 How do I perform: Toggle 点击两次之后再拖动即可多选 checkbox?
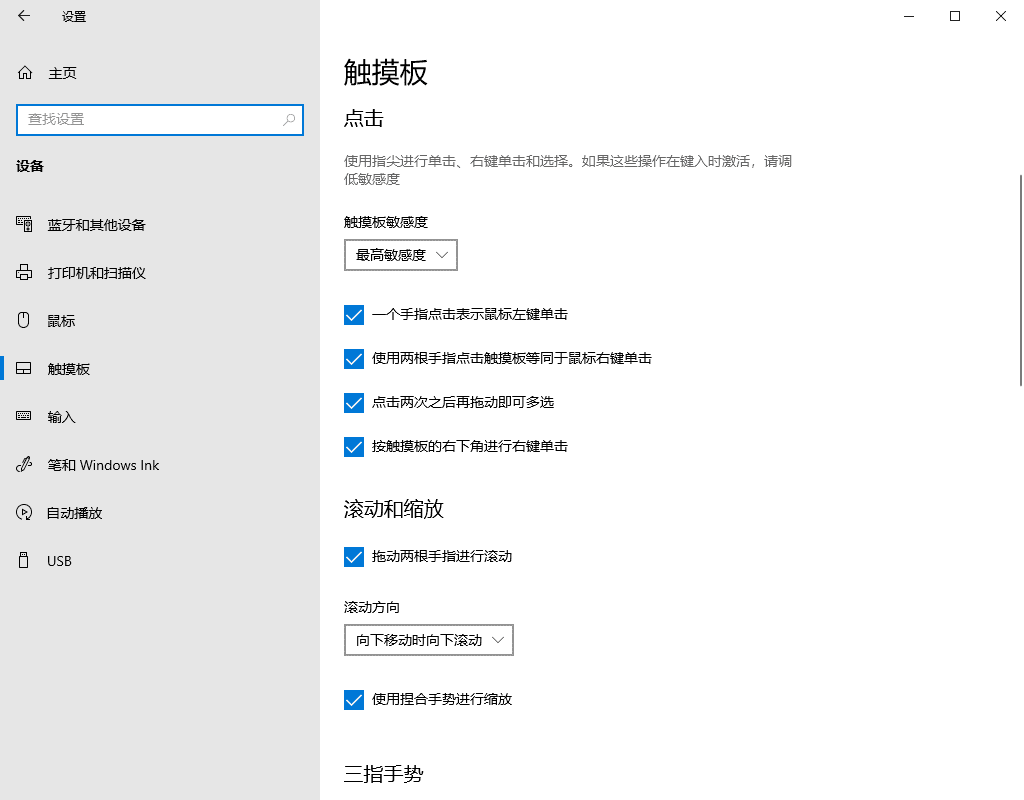coord(354,402)
